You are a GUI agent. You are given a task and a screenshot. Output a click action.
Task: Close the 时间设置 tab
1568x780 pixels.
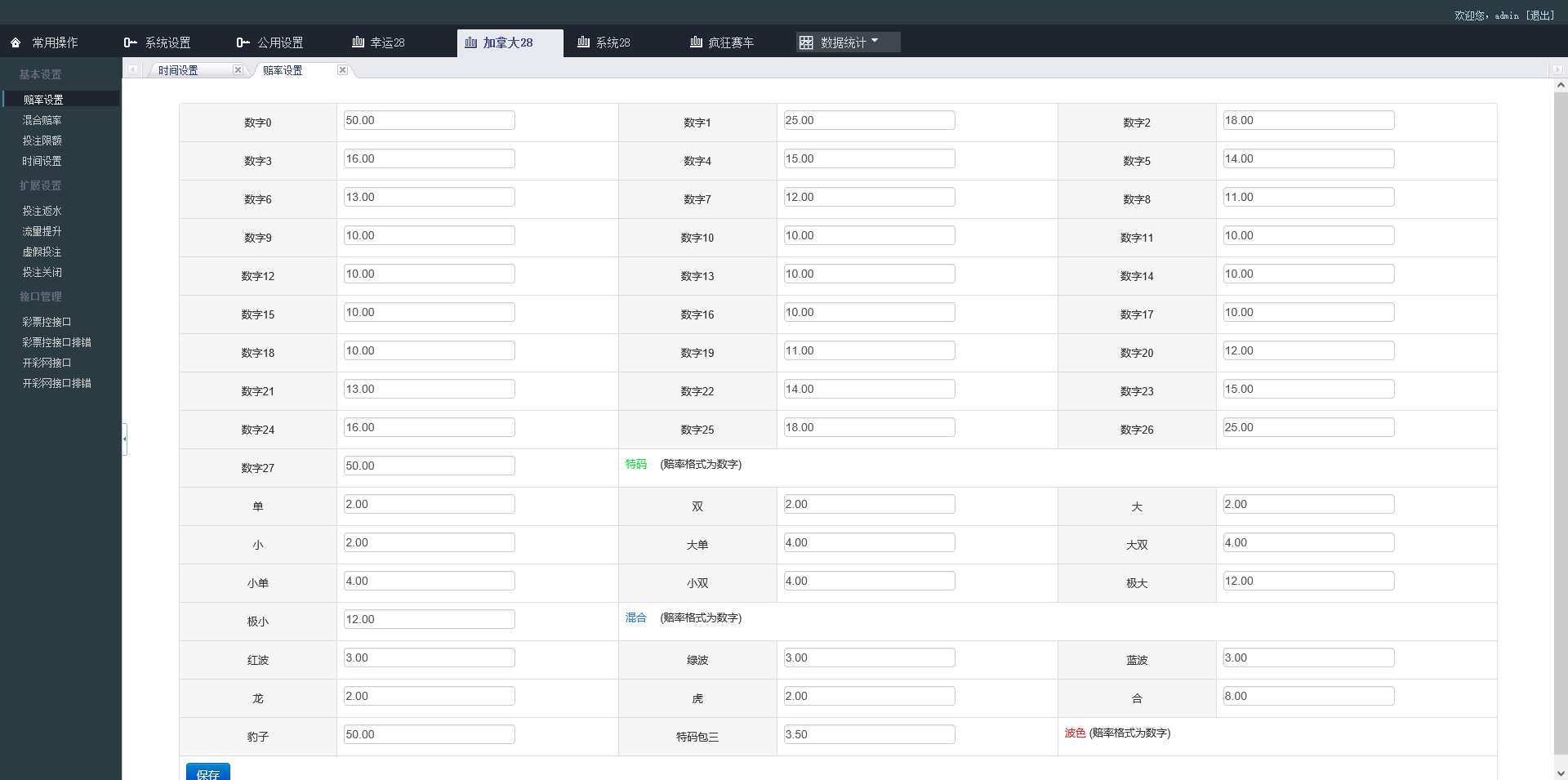pos(238,70)
